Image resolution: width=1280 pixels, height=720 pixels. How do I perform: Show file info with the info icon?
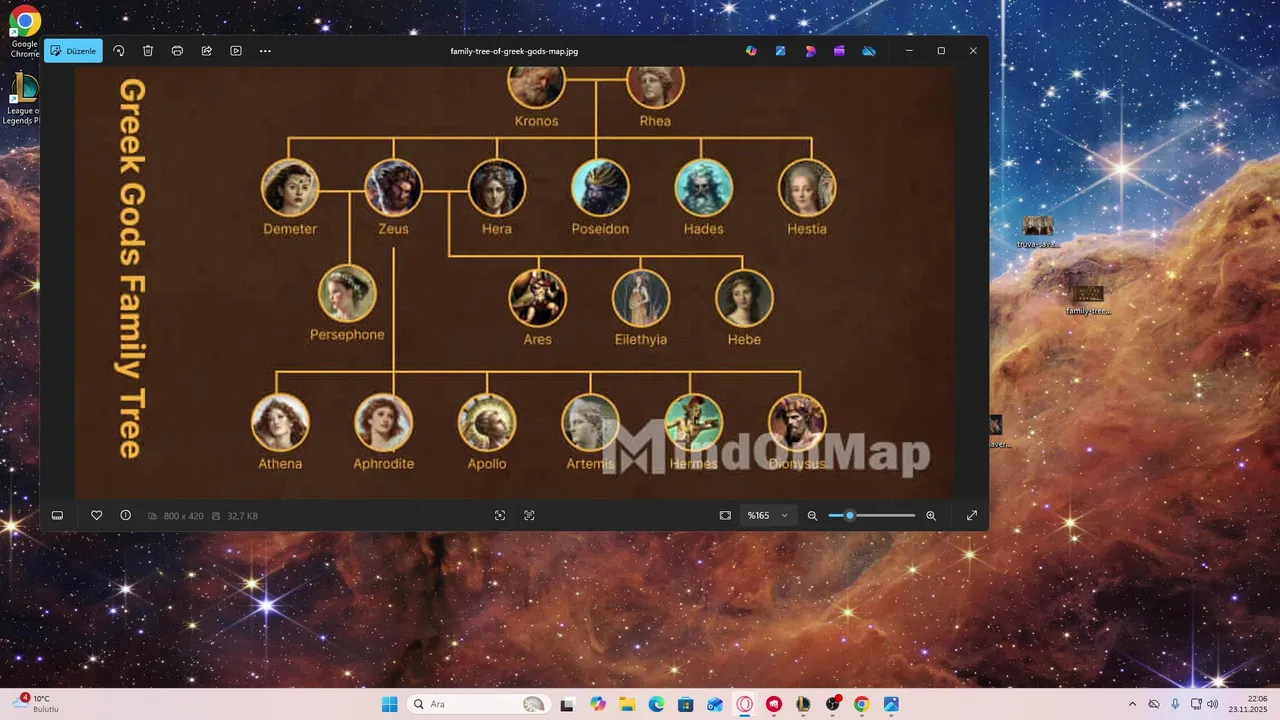coord(125,515)
